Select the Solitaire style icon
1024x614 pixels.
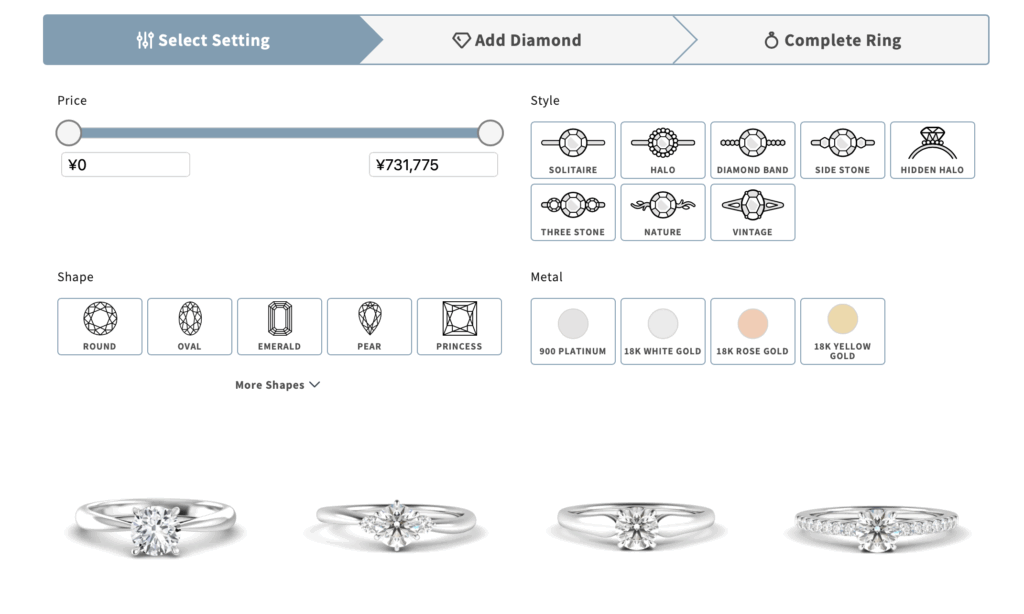coord(573,150)
